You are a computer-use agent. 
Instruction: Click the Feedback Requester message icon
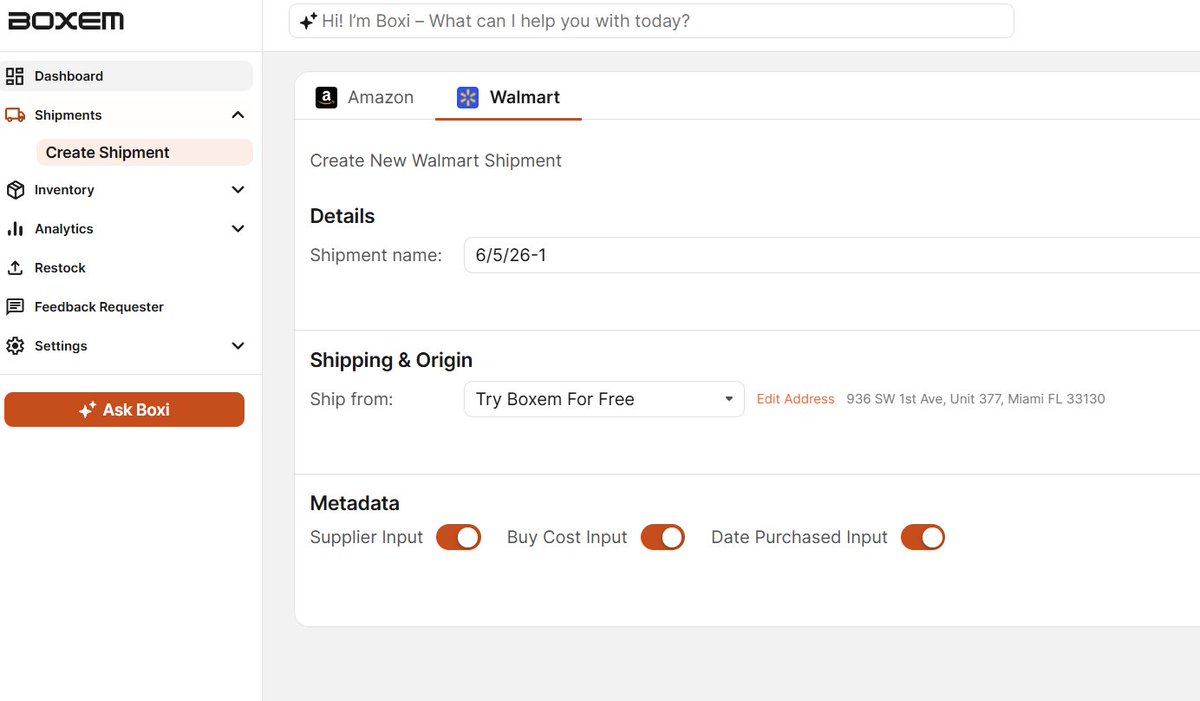click(15, 307)
